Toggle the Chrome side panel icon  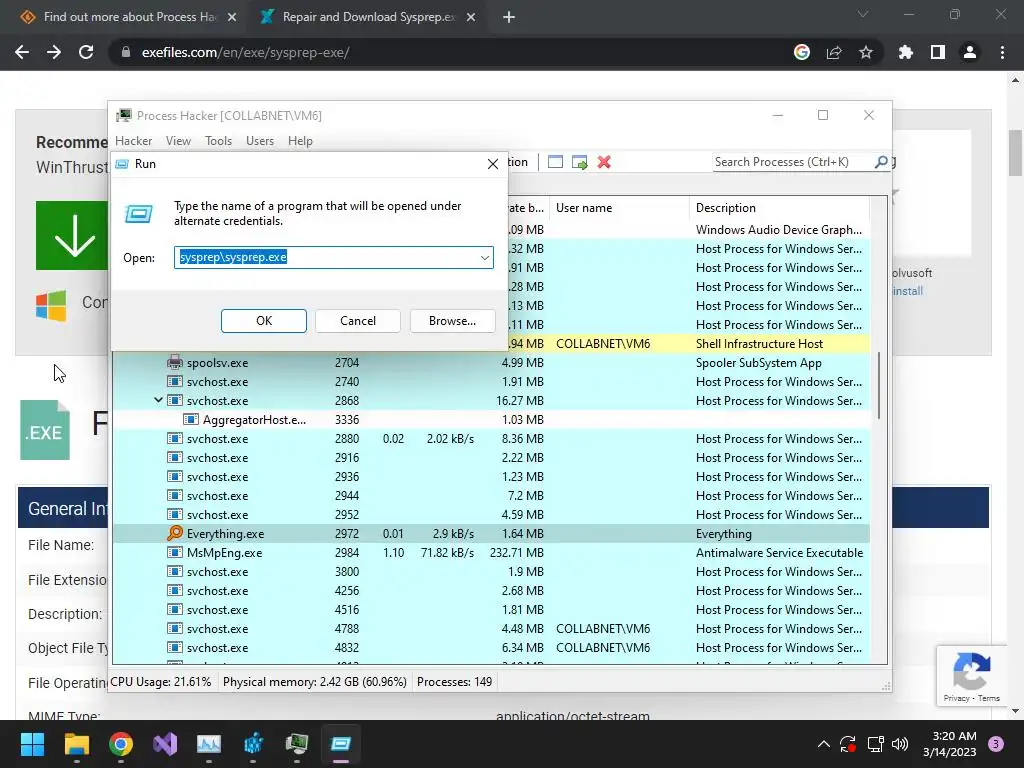pyautogui.click(x=938, y=52)
